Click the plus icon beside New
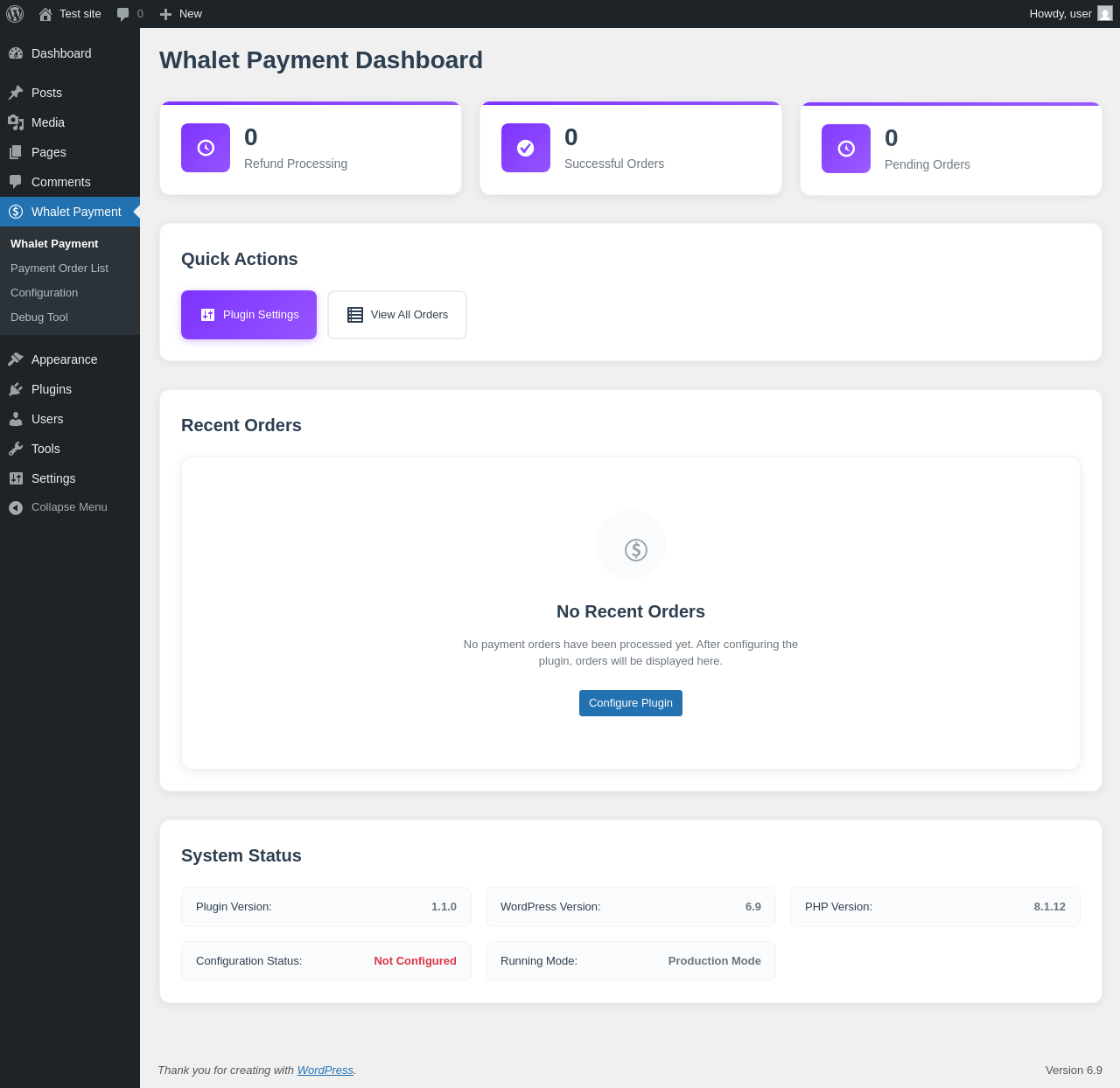 [x=166, y=14]
